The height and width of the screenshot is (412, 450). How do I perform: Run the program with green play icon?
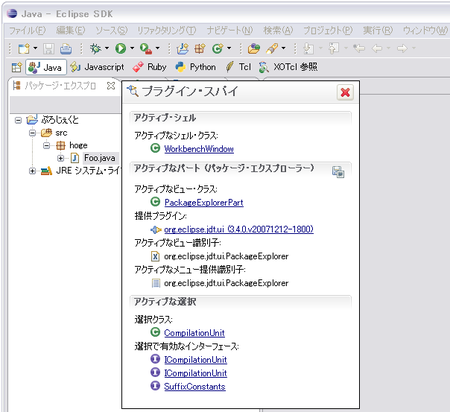[x=121, y=49]
